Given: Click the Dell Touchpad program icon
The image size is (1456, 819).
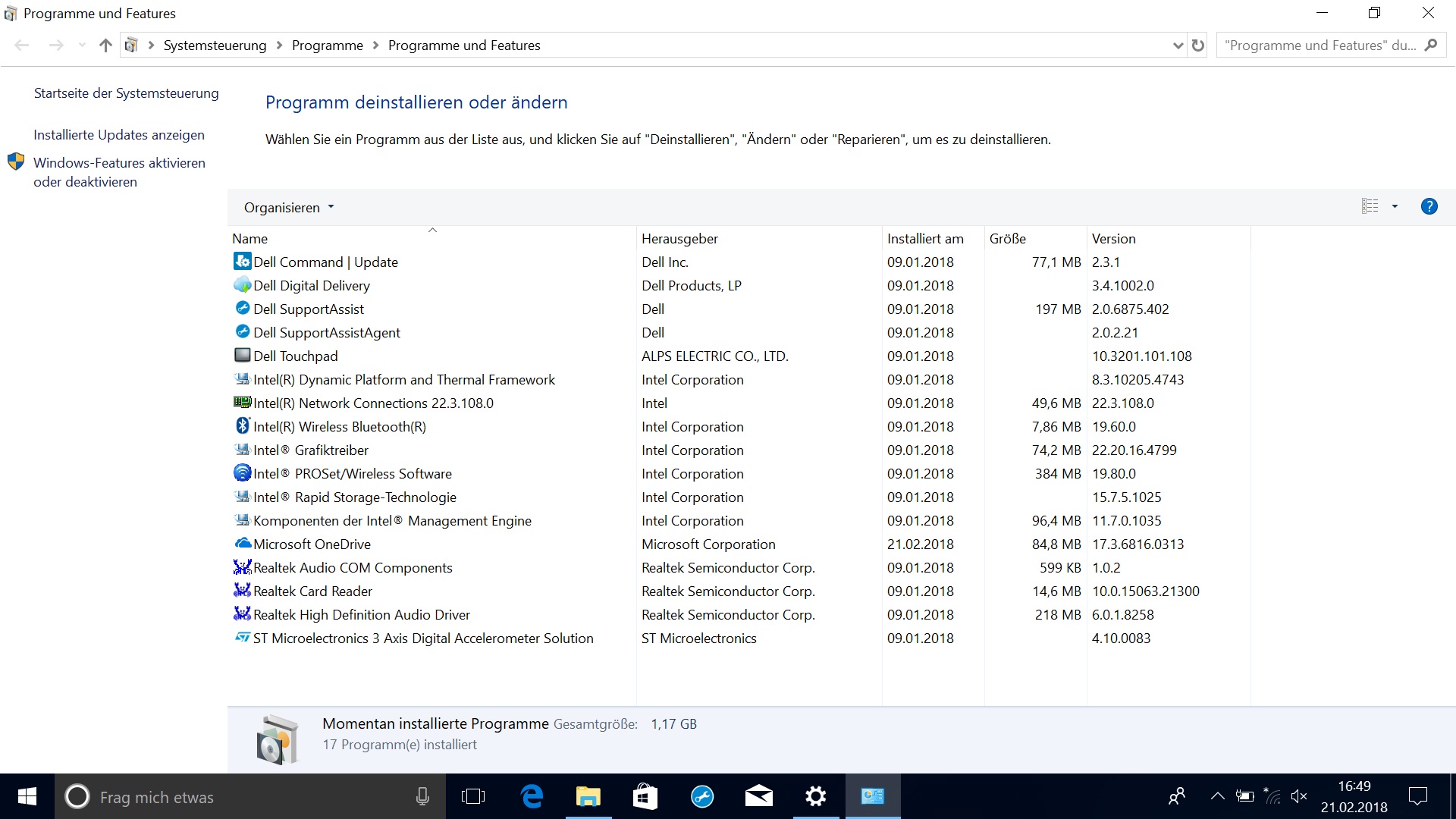Looking at the screenshot, I should (242, 356).
